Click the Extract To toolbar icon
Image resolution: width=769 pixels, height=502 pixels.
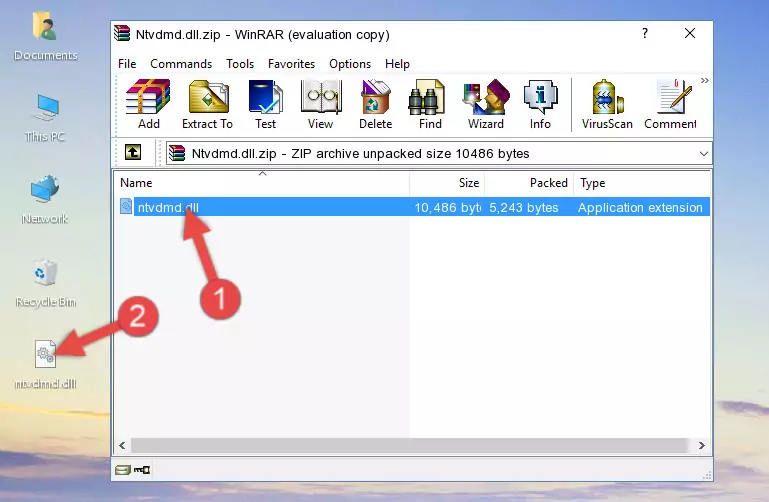tap(207, 104)
